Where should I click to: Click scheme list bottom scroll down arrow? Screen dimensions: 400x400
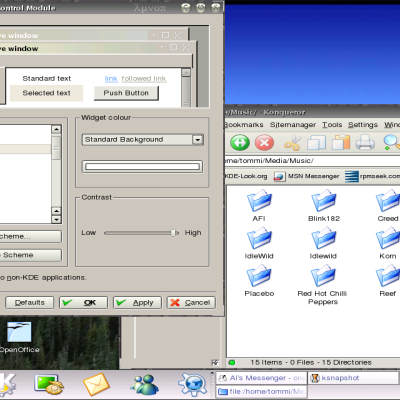56,219
